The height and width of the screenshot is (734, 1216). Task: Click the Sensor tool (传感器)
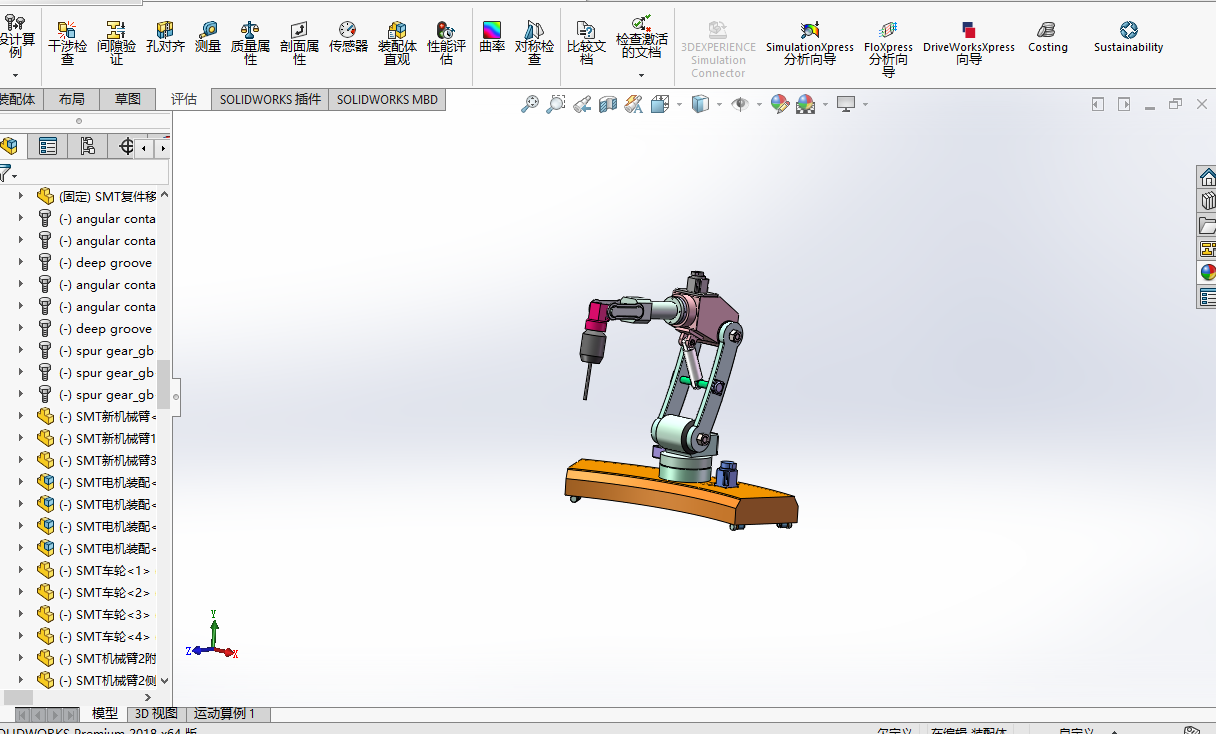click(x=348, y=37)
